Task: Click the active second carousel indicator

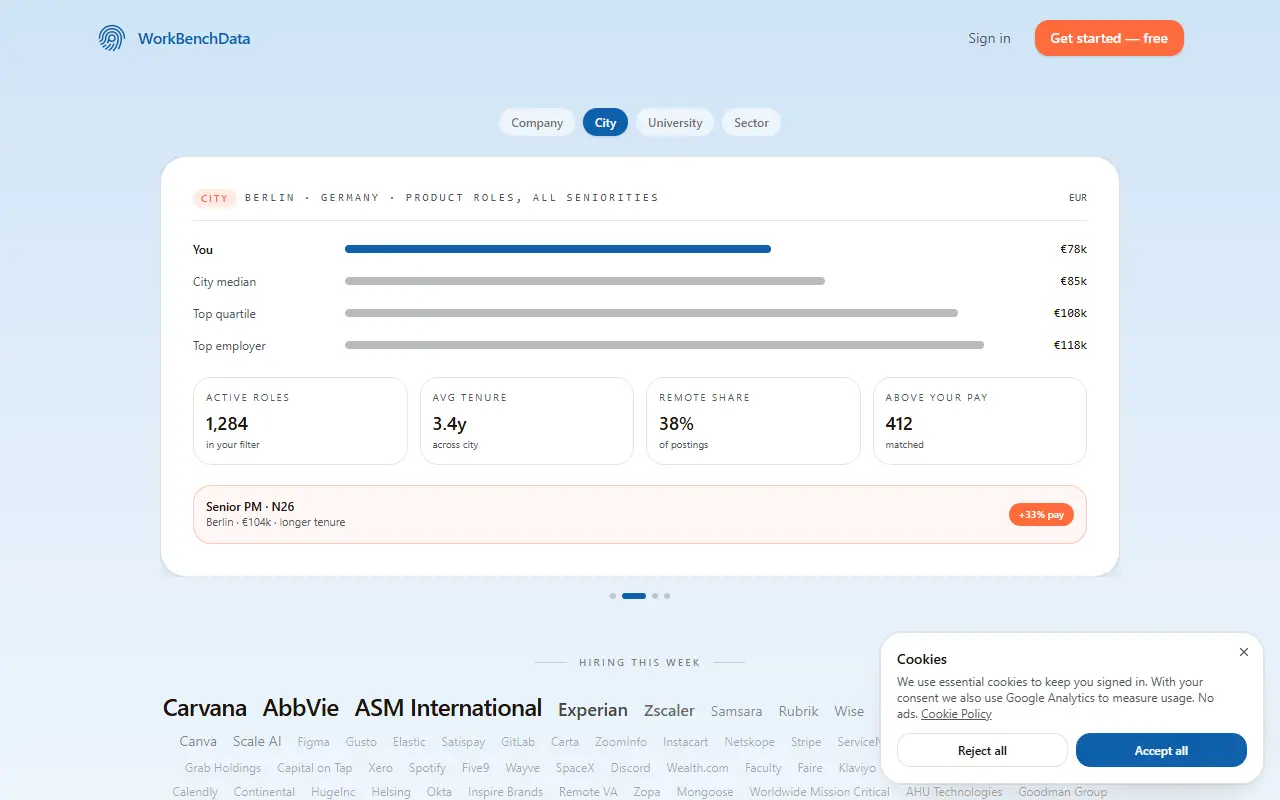Action: pos(634,596)
